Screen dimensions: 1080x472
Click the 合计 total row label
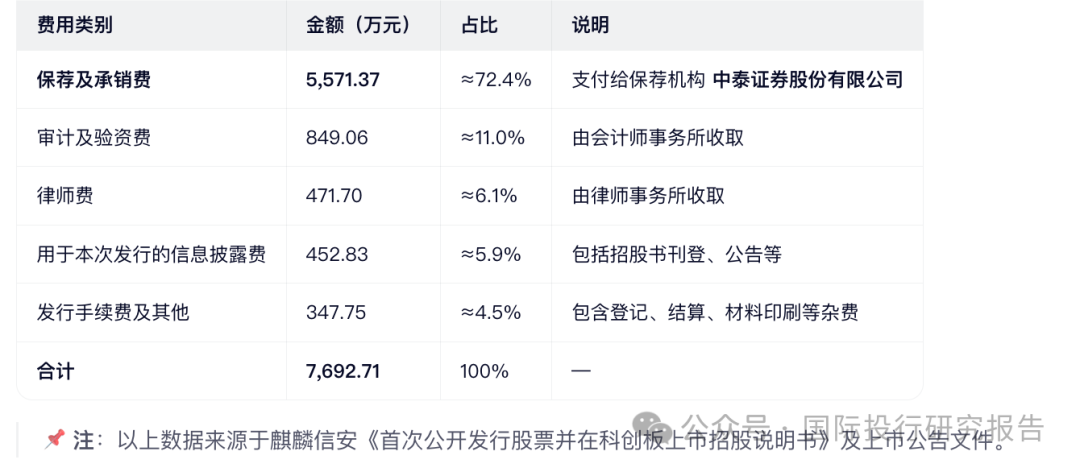click(x=56, y=371)
